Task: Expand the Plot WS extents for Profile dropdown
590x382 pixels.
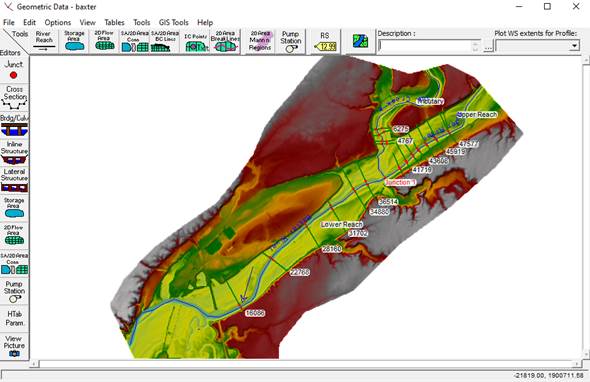Action: [574, 46]
